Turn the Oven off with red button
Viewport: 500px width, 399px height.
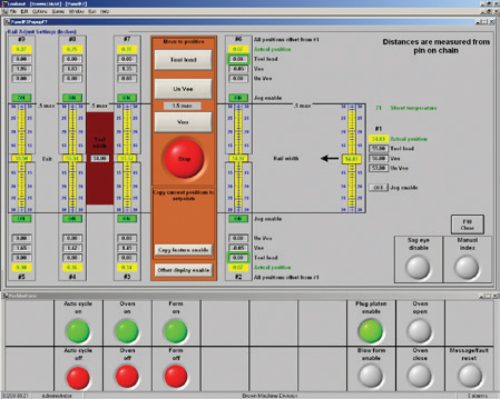pyautogui.click(x=127, y=377)
